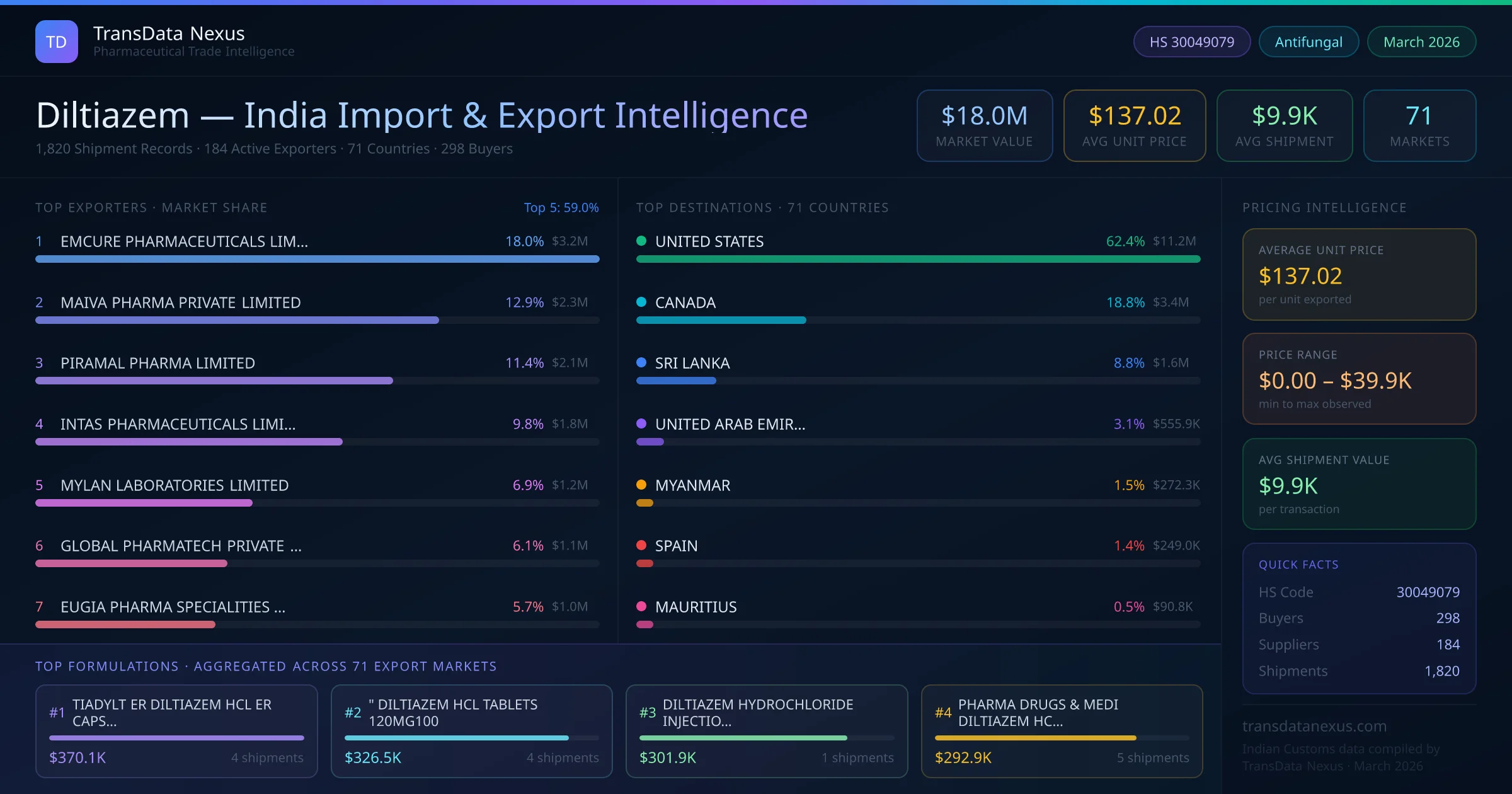Click the purple United Arab Emirates dot
This screenshot has width=1512, height=794.
pyautogui.click(x=641, y=423)
